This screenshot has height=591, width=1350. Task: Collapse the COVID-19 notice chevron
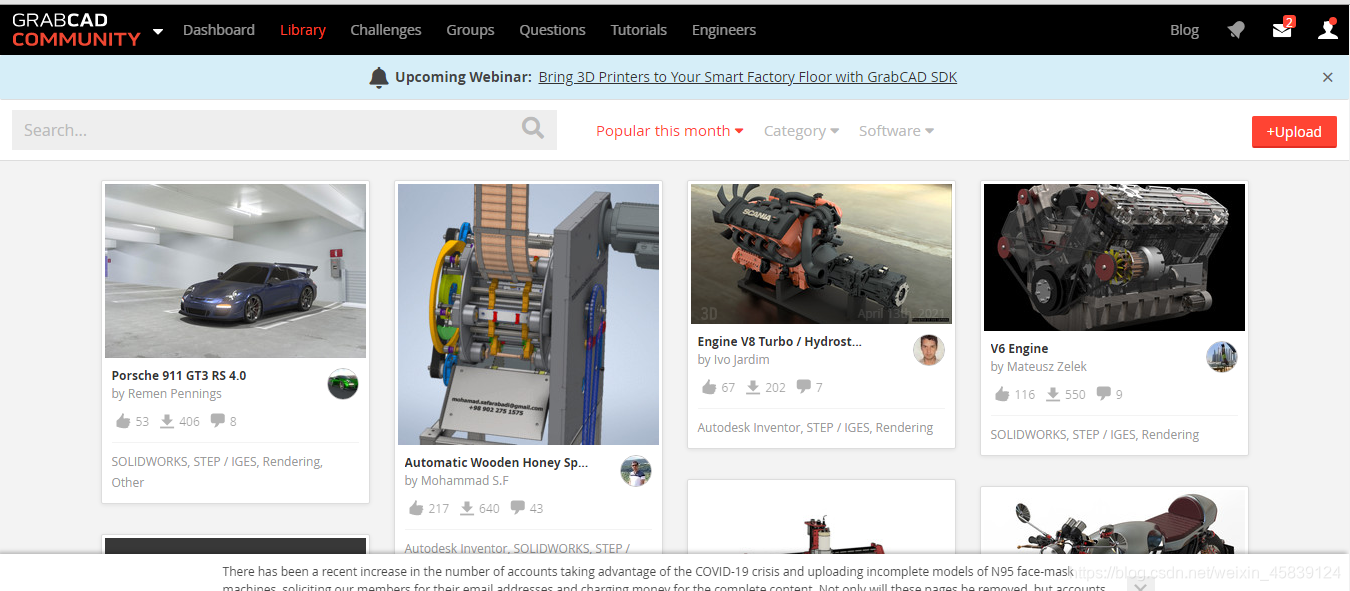1138,583
